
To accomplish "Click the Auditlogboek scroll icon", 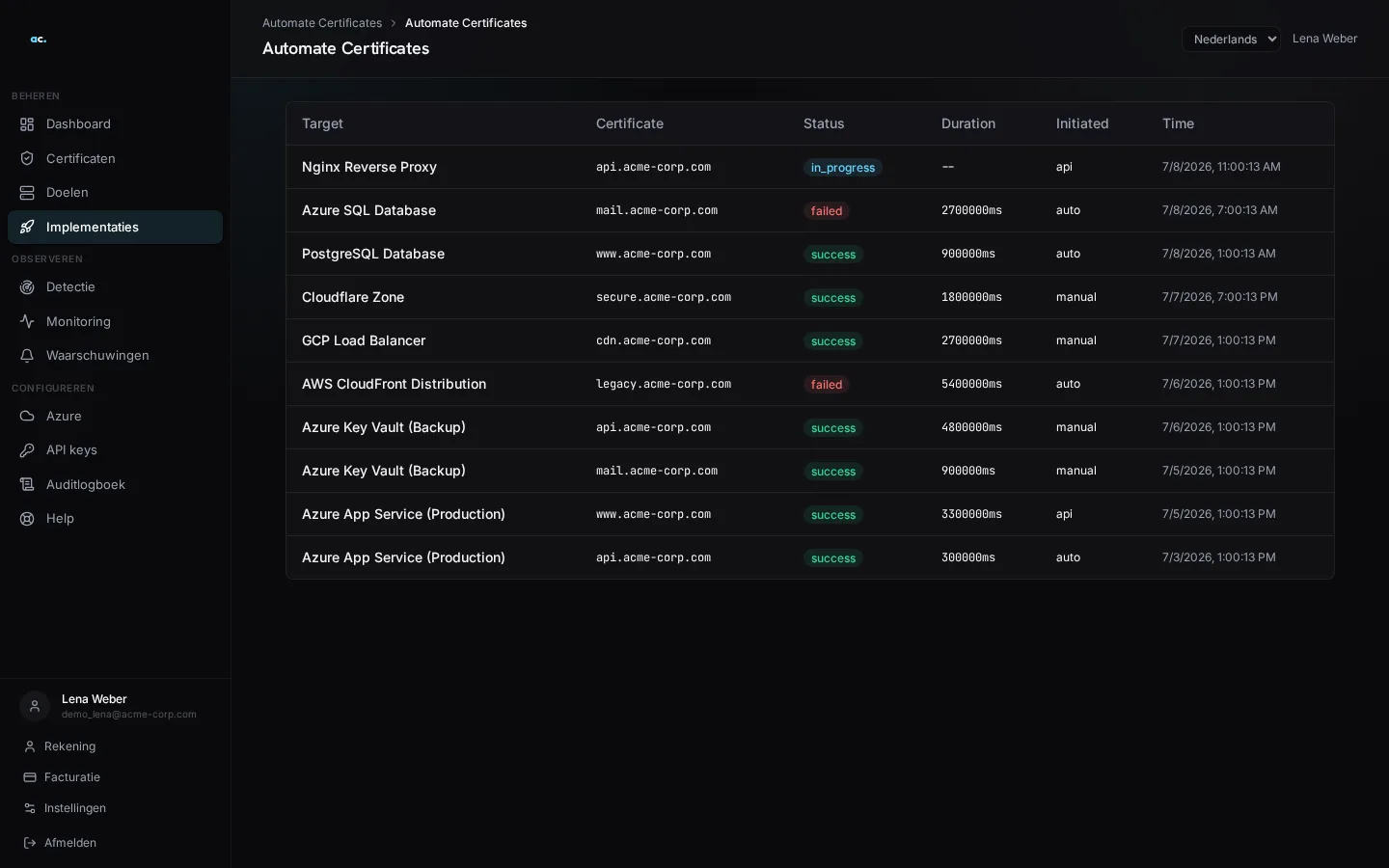I will (x=27, y=485).
